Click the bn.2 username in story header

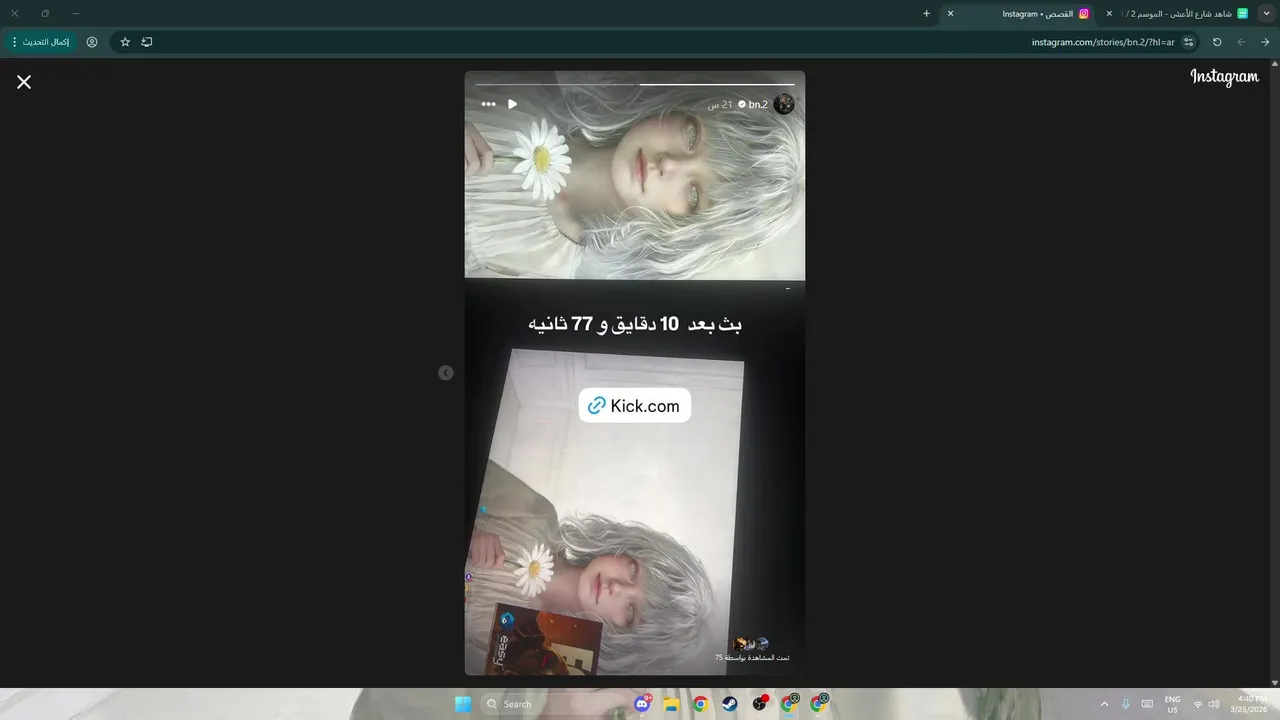tap(758, 104)
